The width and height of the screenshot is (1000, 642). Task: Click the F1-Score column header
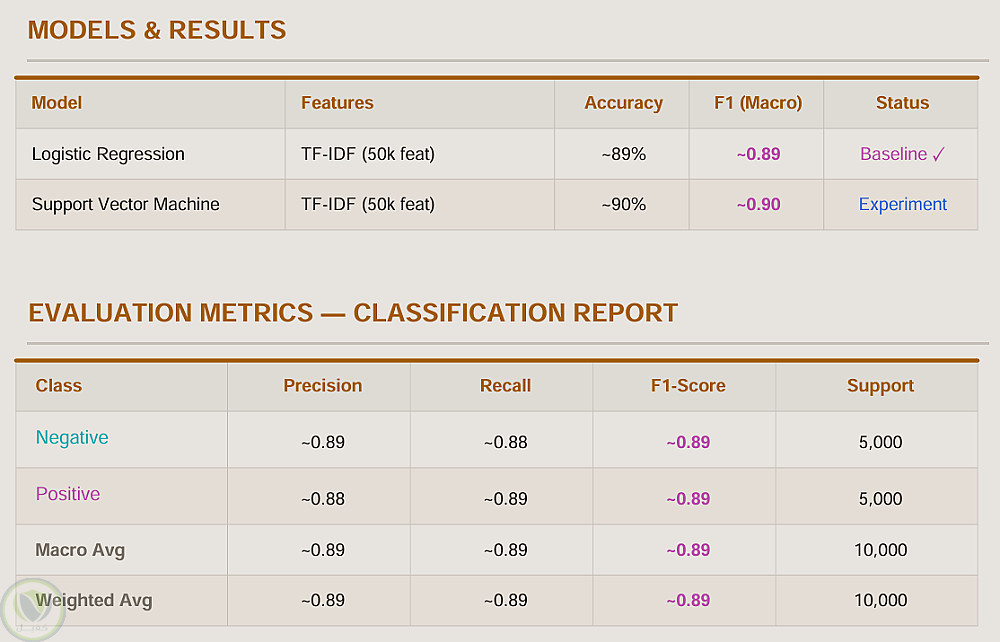(x=687, y=386)
